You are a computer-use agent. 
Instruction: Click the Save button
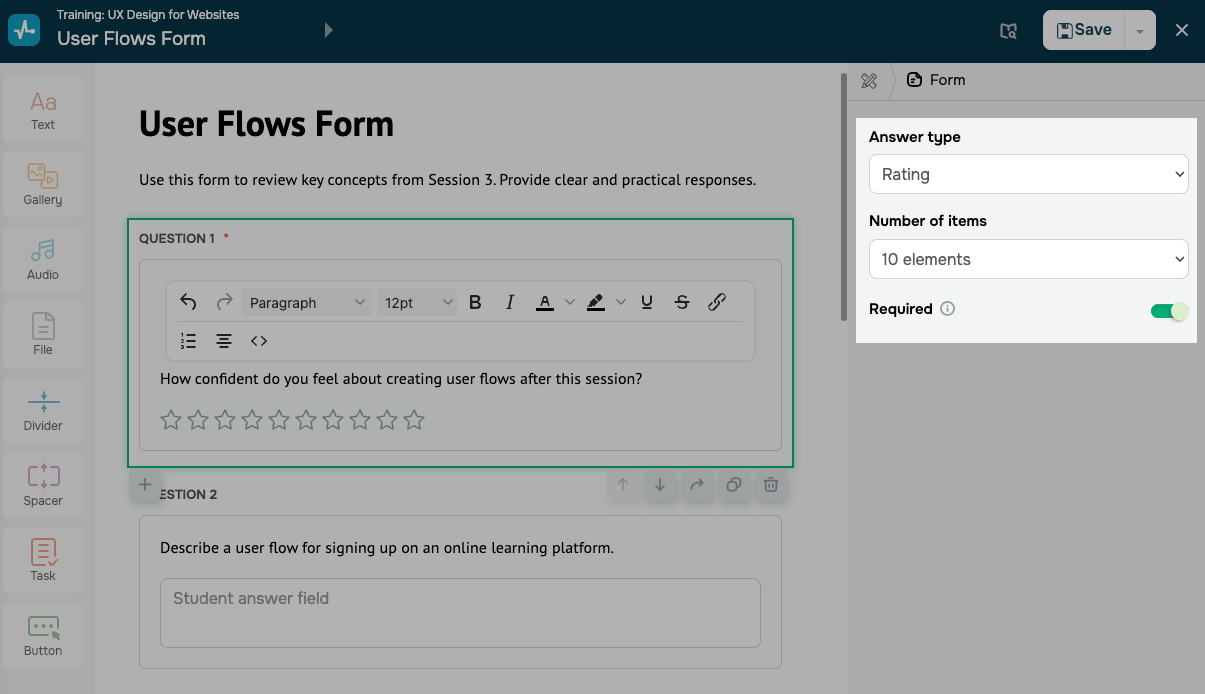[x=1084, y=30]
